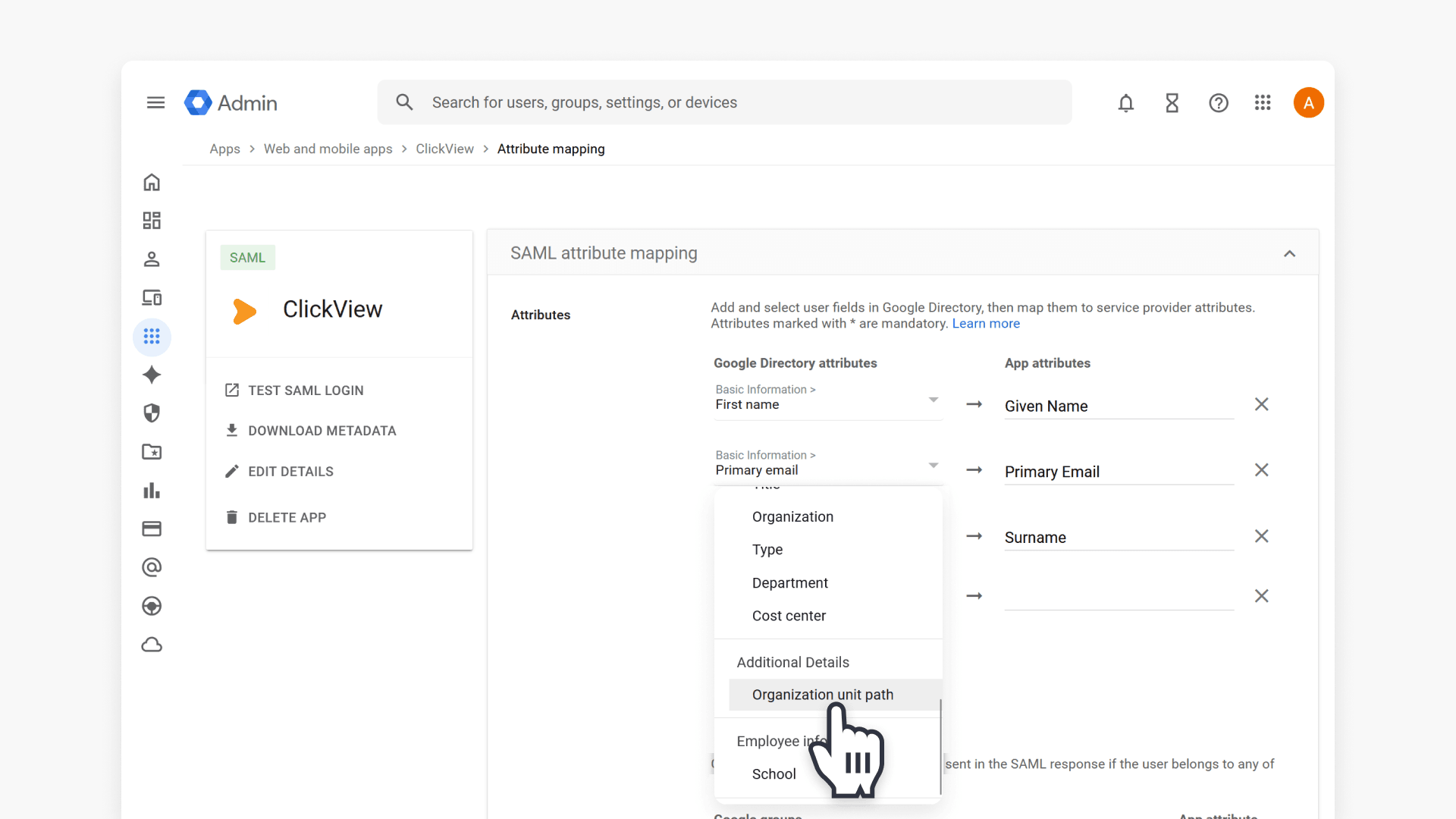Remove the Given Name mapping row

[x=1262, y=404]
